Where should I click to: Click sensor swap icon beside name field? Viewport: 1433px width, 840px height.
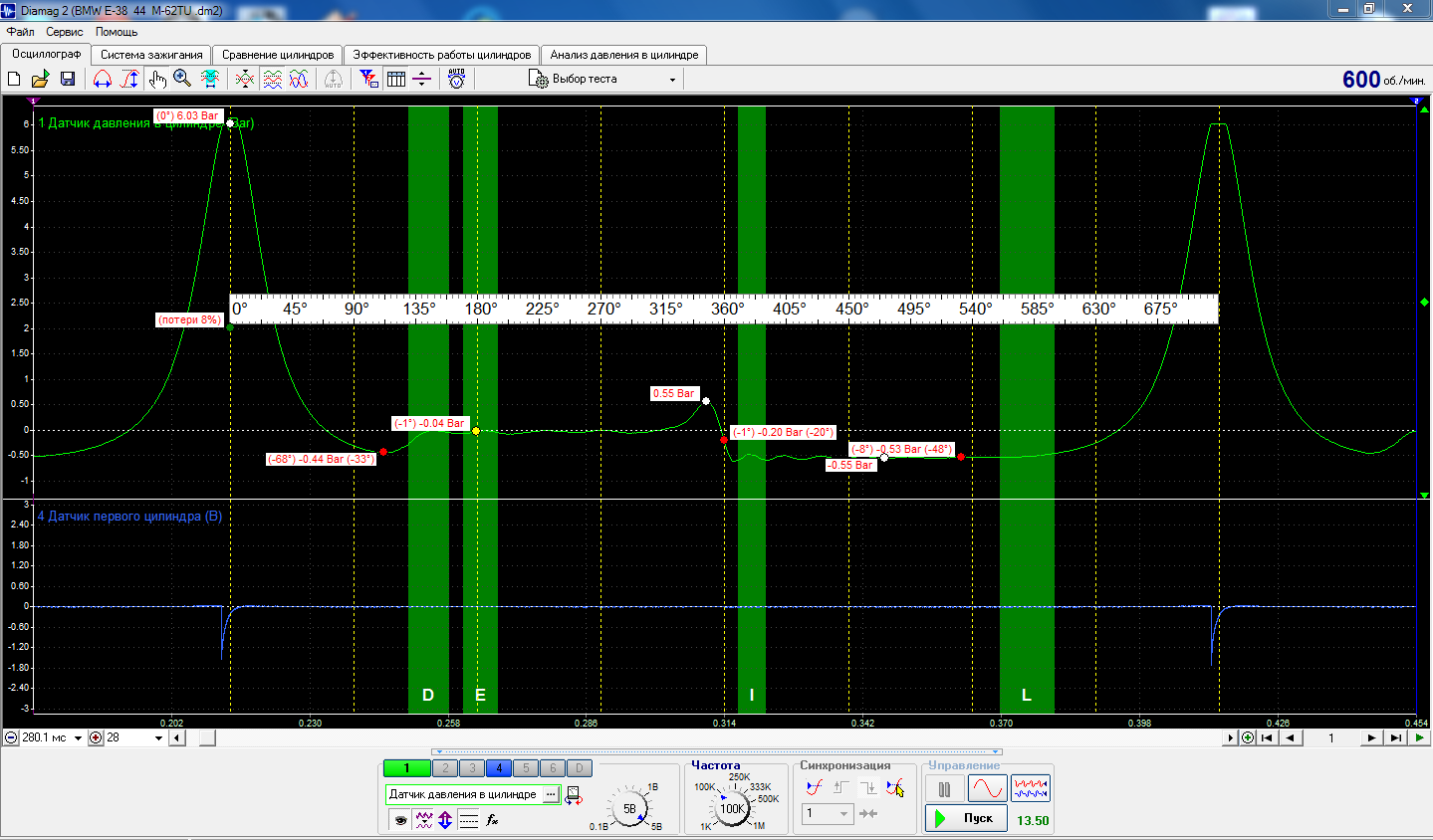(574, 795)
